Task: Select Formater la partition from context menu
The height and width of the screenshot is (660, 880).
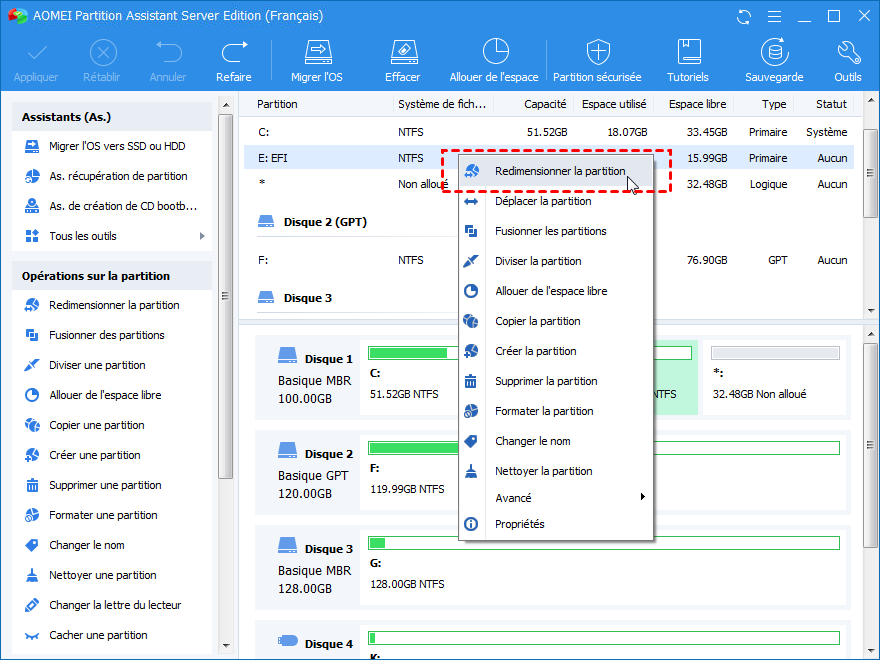Action: tap(544, 411)
